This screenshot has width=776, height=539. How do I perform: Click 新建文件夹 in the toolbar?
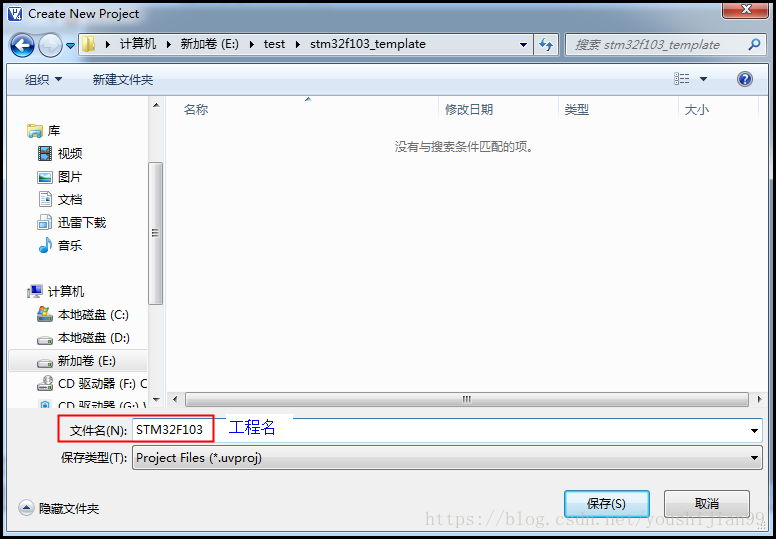coord(123,79)
